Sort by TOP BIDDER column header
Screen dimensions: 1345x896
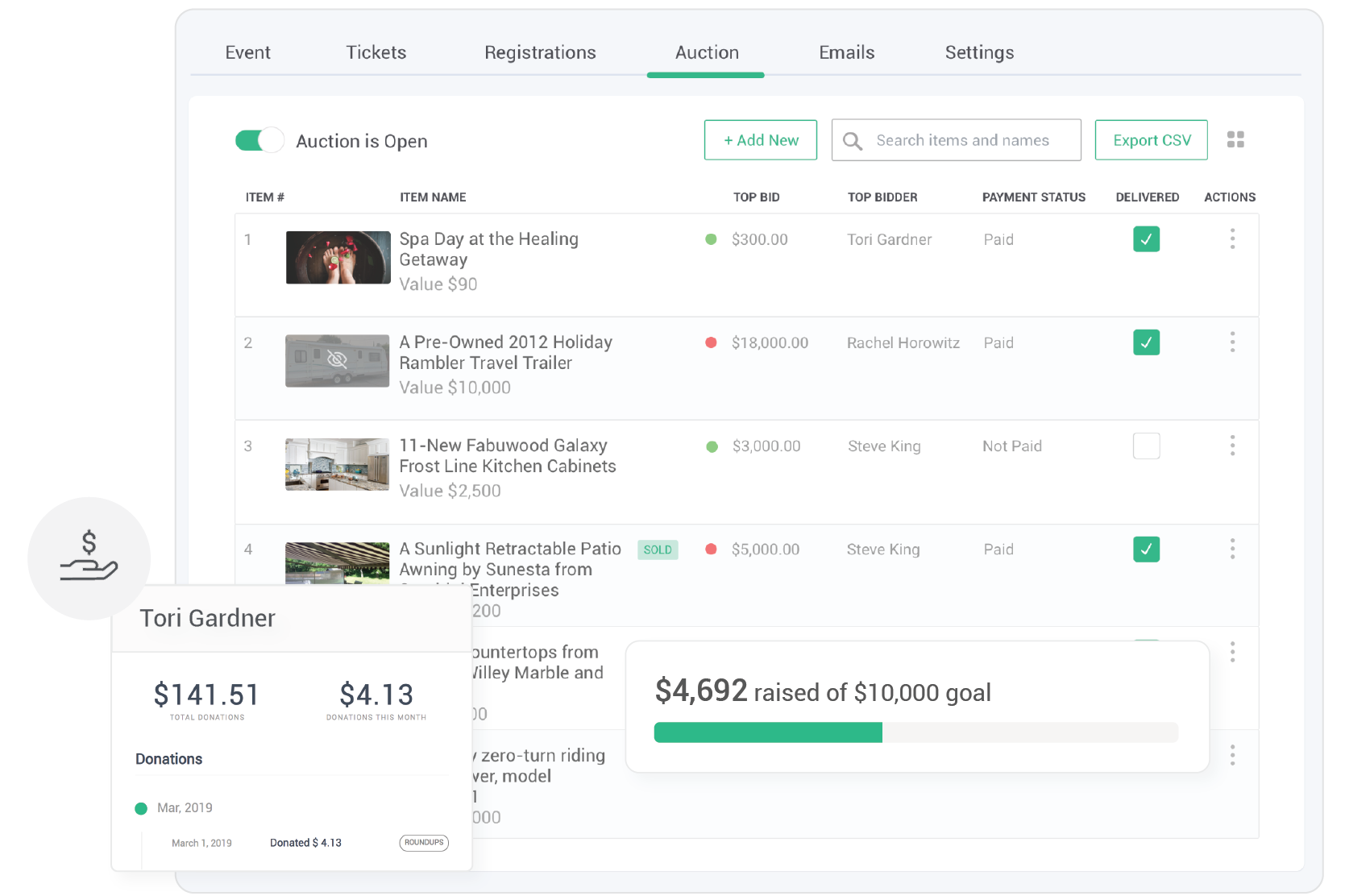pos(882,197)
